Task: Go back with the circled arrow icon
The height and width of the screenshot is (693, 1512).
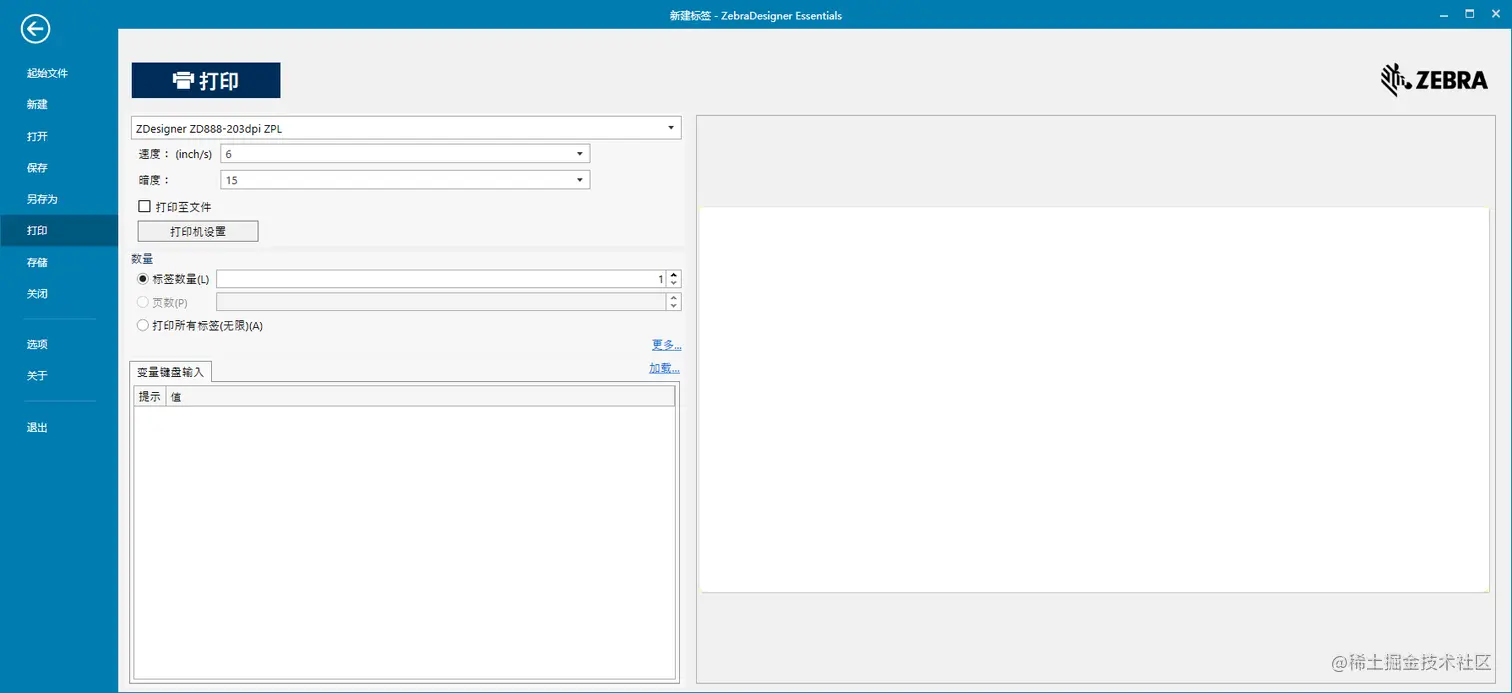Action: [35, 30]
